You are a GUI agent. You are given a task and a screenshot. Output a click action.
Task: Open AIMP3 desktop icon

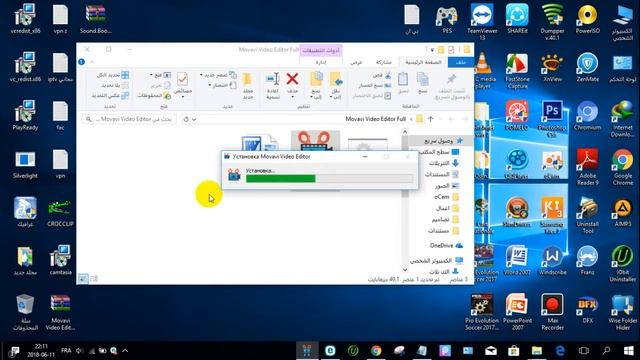tap(622, 212)
